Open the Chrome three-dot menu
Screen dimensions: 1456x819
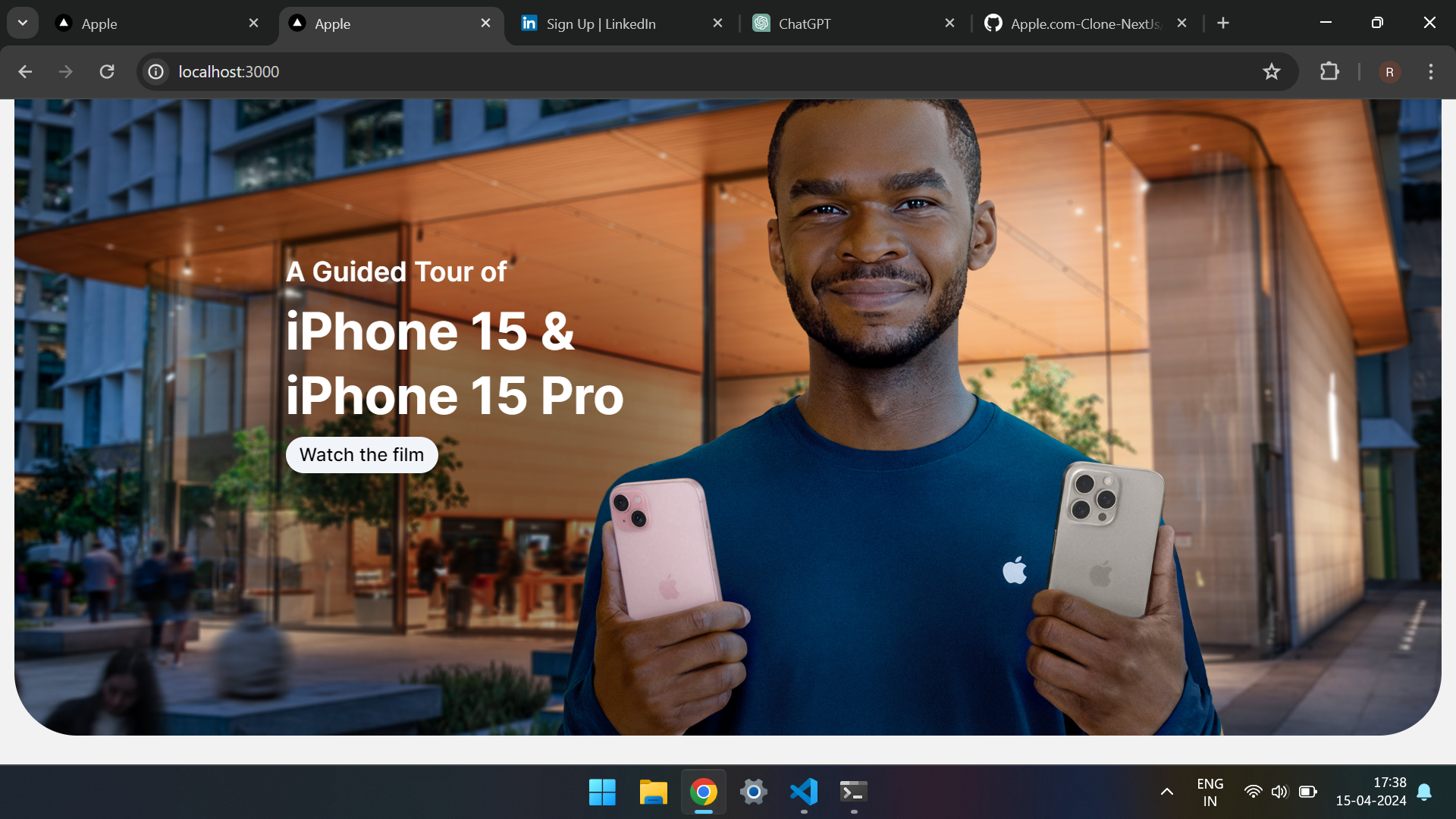[1431, 71]
